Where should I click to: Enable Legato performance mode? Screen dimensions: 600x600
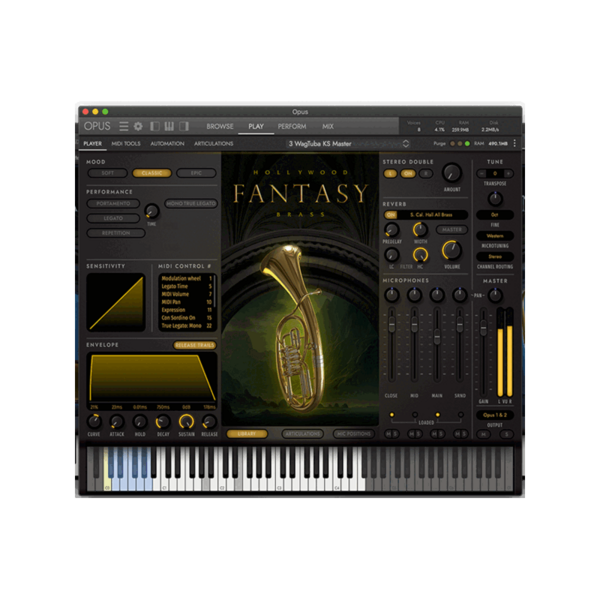(113, 218)
